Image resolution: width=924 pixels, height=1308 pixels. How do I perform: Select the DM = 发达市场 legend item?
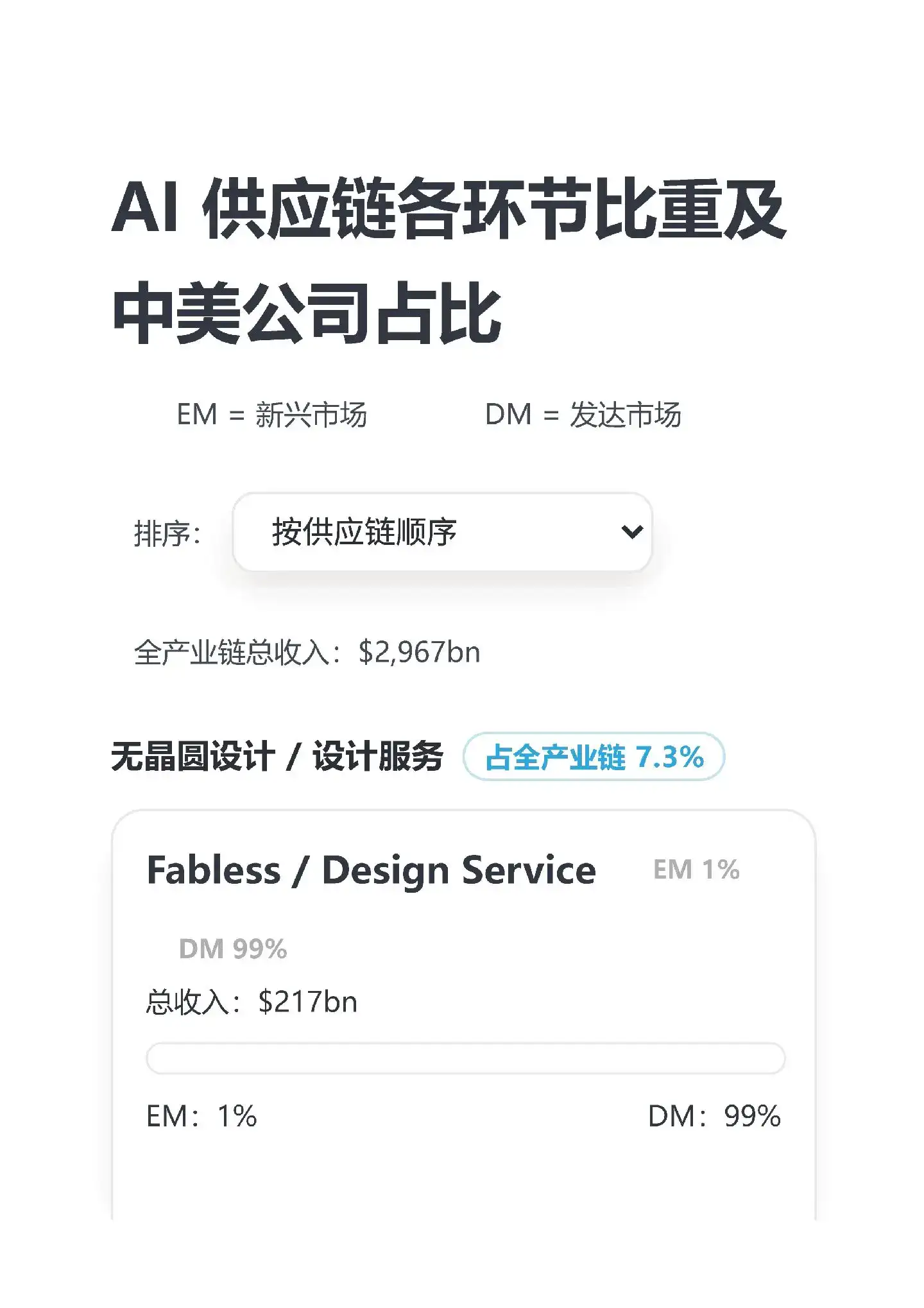pyautogui.click(x=583, y=415)
